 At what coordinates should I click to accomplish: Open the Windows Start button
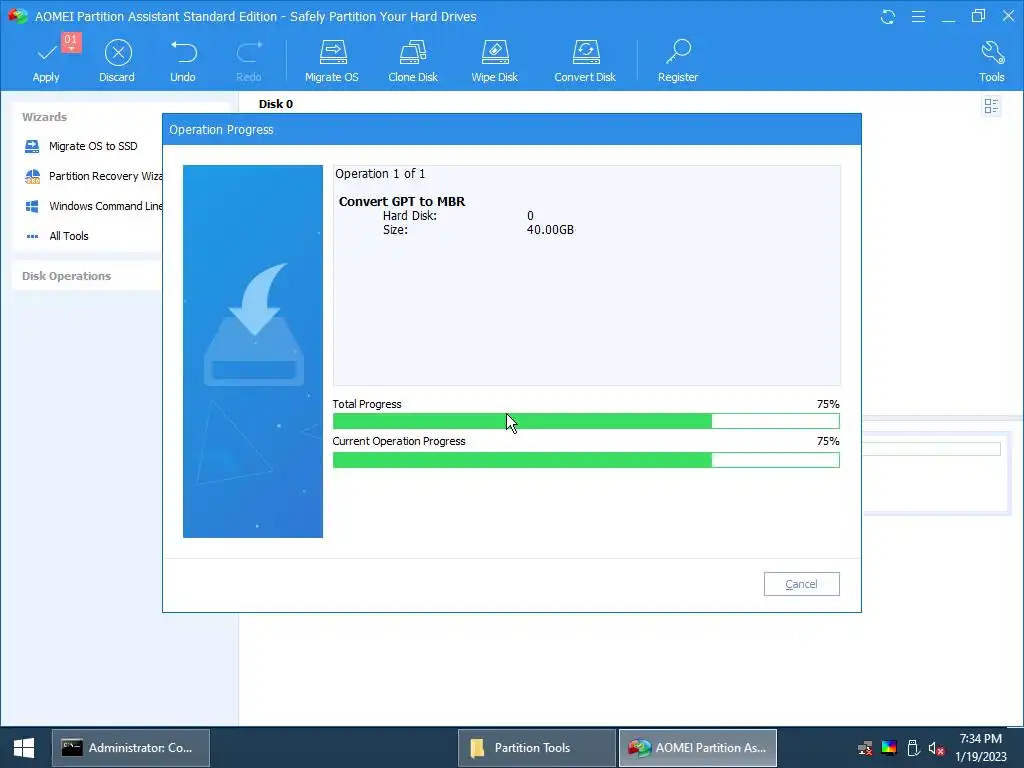(24, 748)
